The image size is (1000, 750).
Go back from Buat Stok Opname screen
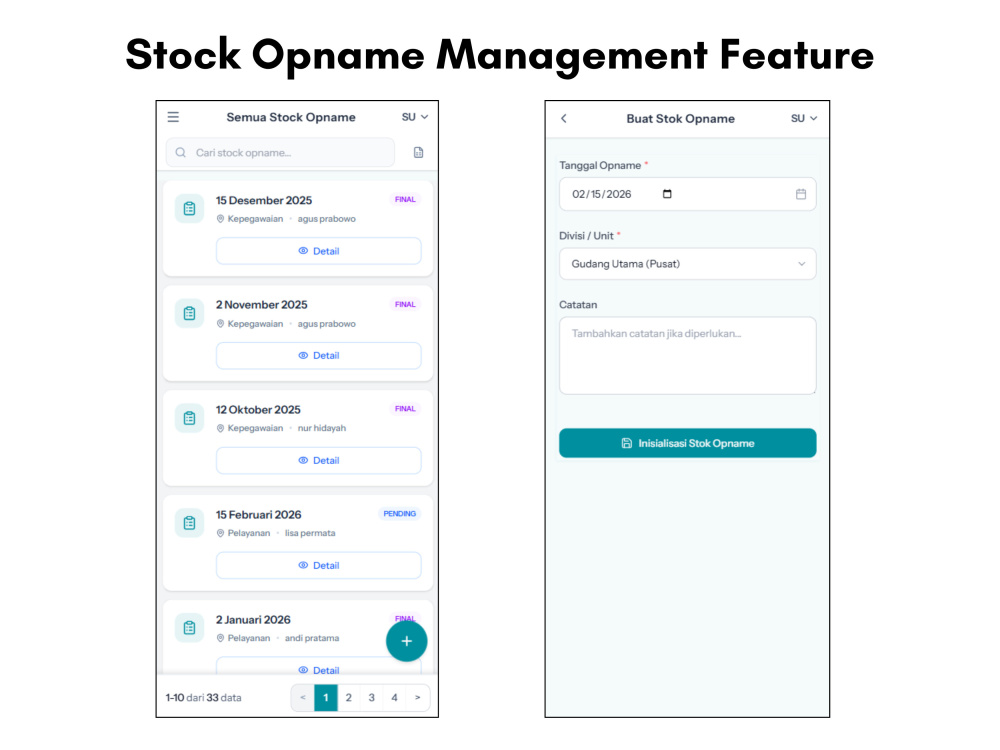point(564,119)
